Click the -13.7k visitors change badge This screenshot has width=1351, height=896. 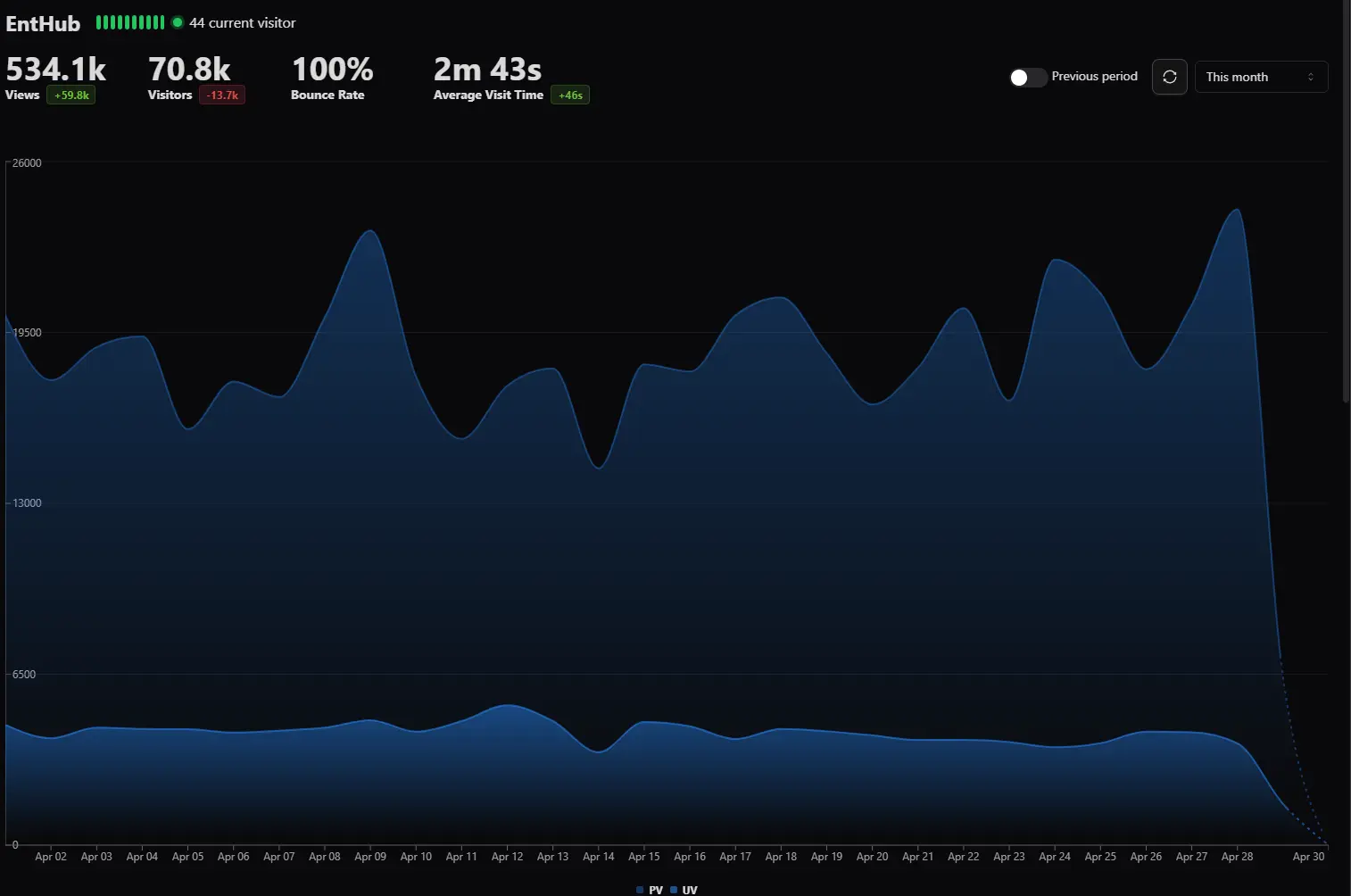point(222,95)
